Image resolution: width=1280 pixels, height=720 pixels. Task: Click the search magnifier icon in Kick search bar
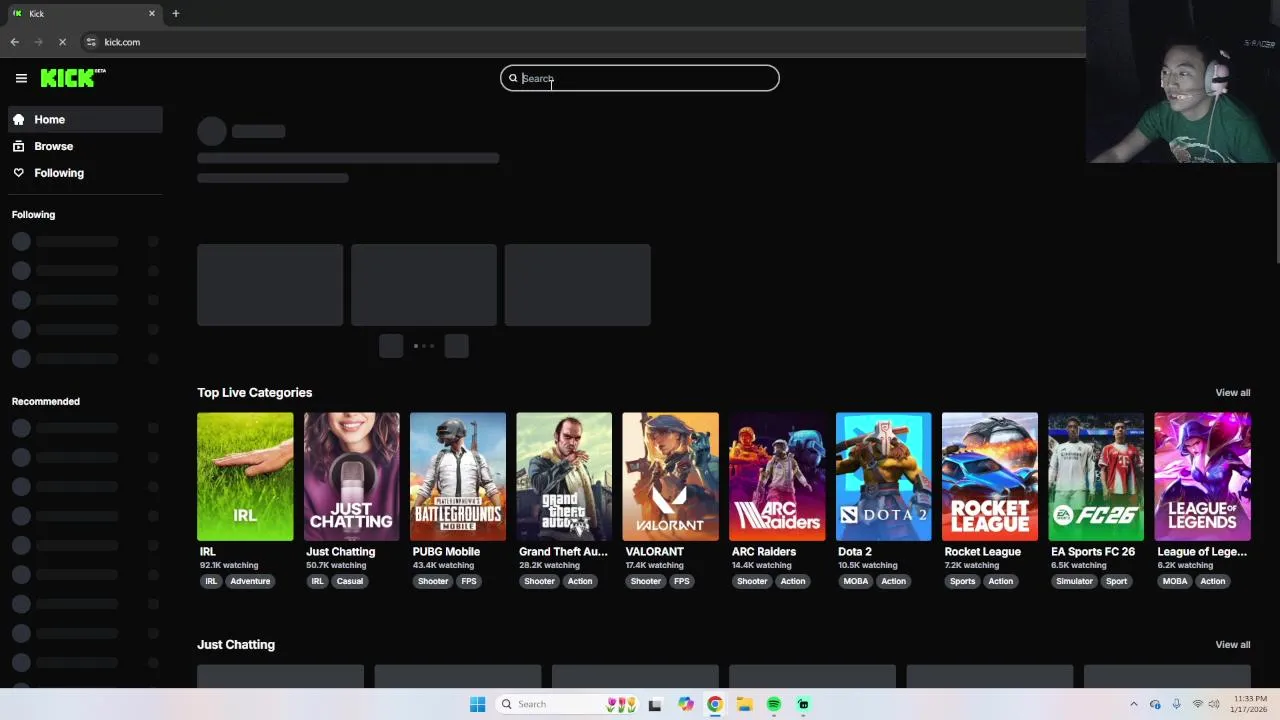(x=513, y=78)
